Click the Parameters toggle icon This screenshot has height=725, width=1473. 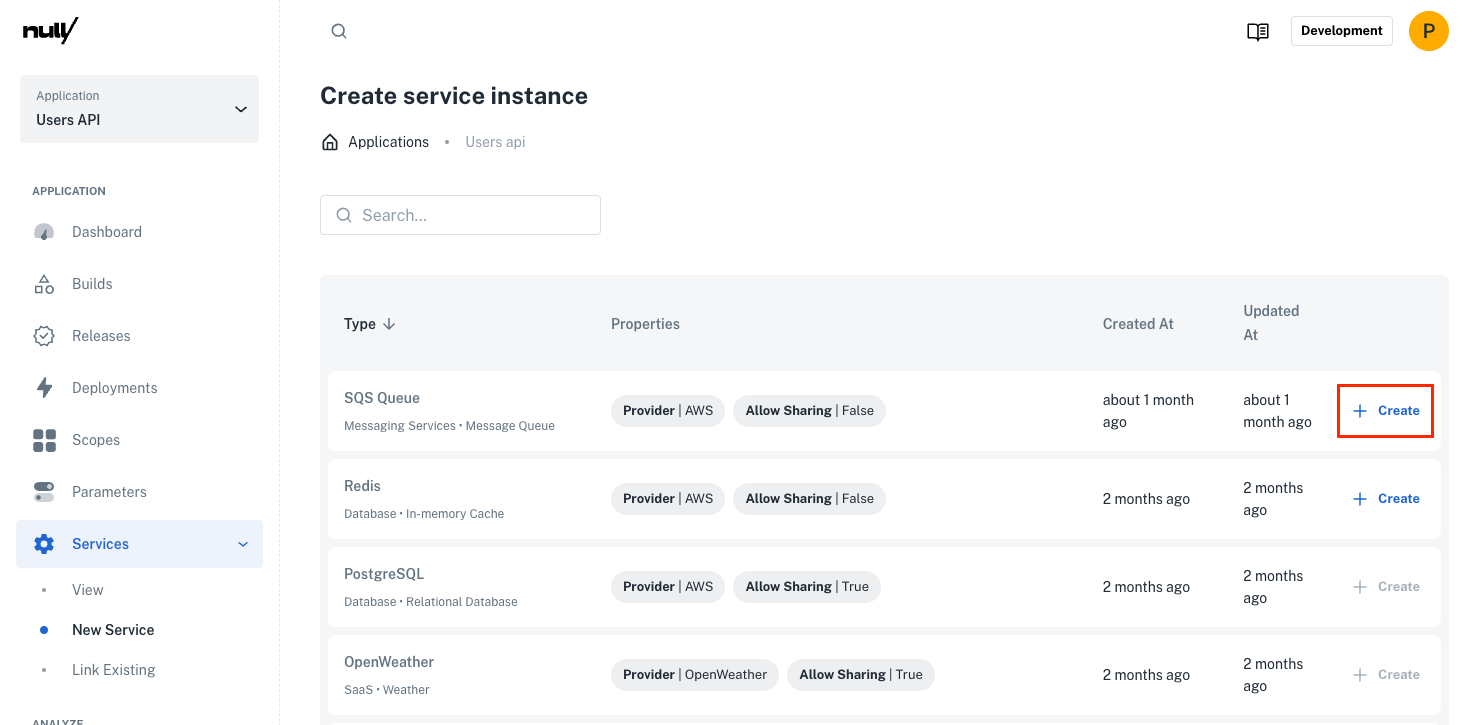pos(44,492)
